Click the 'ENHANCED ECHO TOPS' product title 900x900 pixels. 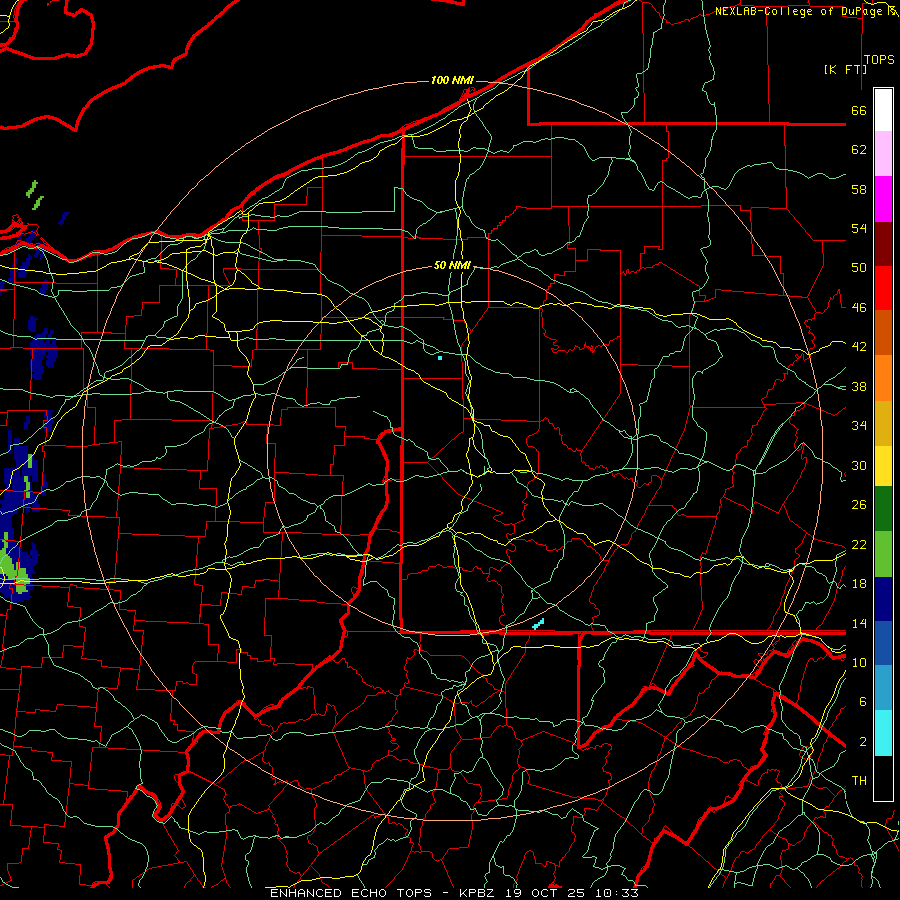[x=351, y=893]
